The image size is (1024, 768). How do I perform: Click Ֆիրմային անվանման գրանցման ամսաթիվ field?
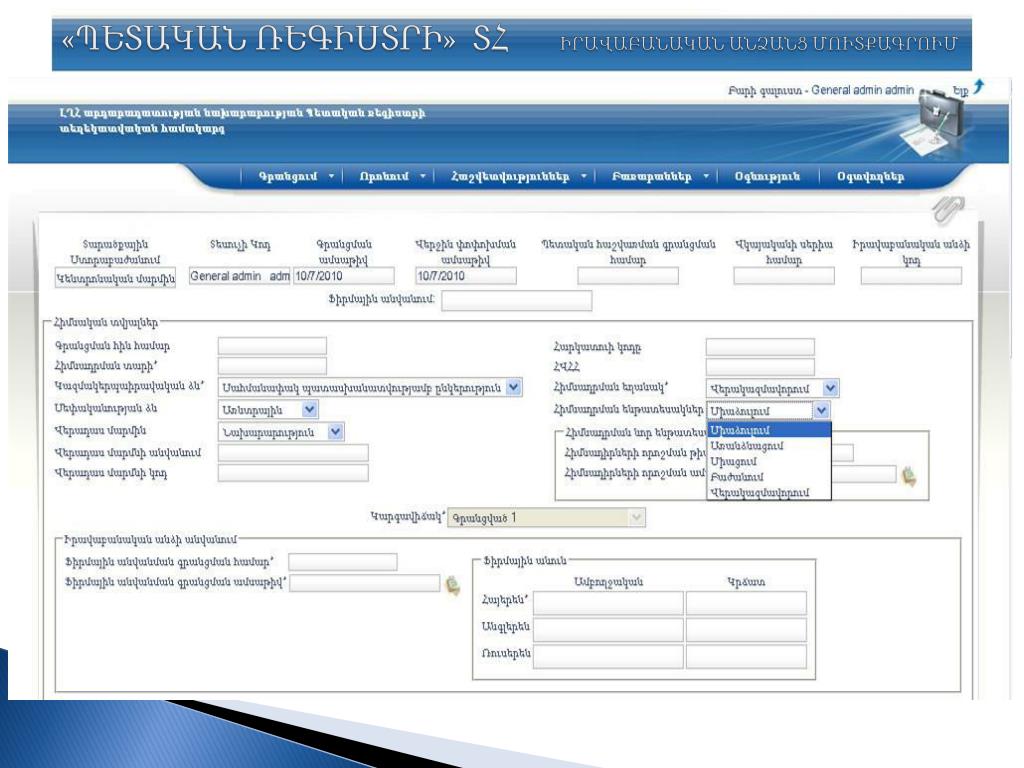pos(364,583)
